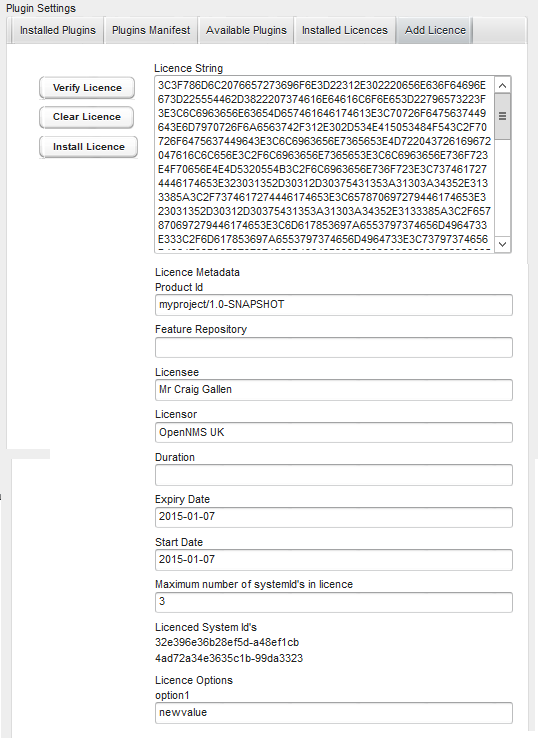538x750 pixels.
Task: Click the Verify Licence button
Action: [x=87, y=88]
